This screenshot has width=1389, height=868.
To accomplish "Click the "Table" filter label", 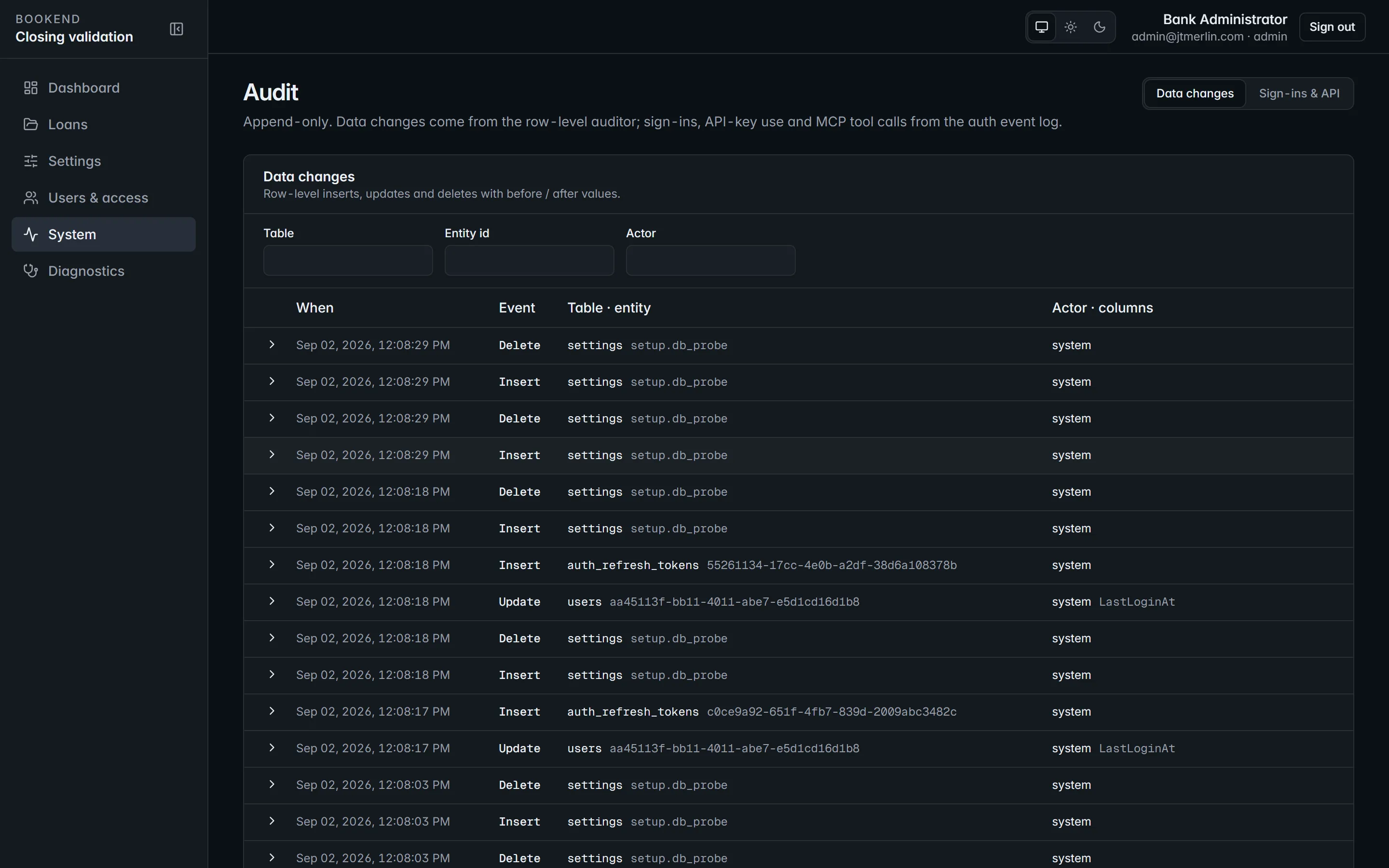I will click(278, 234).
